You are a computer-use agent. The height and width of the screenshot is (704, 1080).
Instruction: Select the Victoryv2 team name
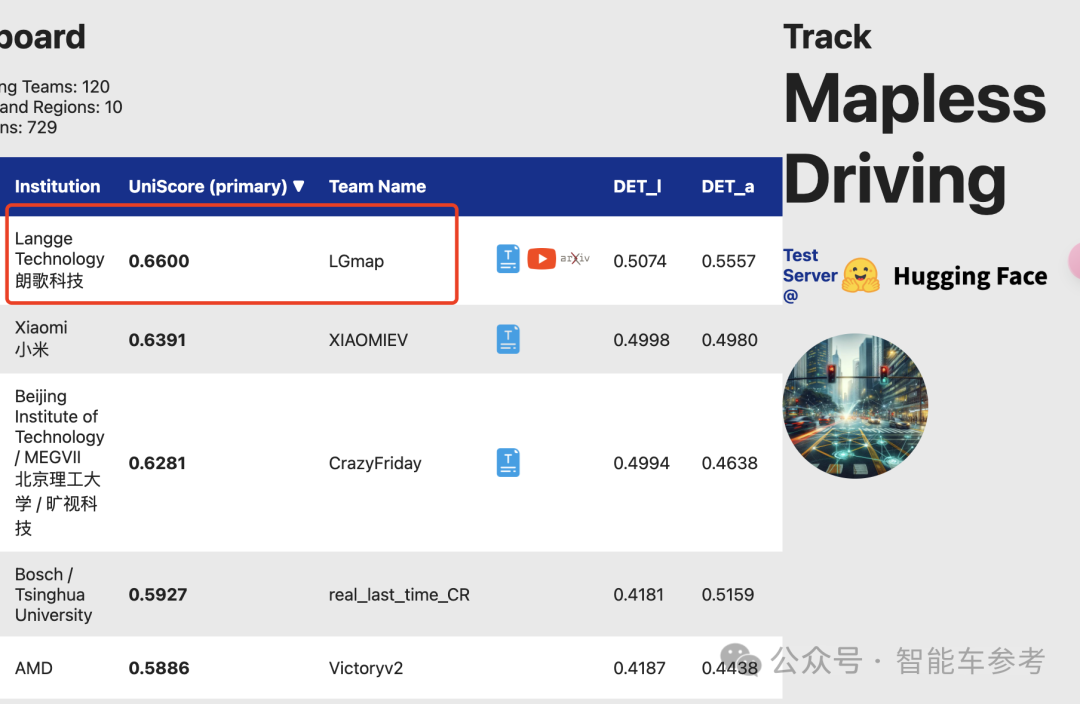coord(366,668)
